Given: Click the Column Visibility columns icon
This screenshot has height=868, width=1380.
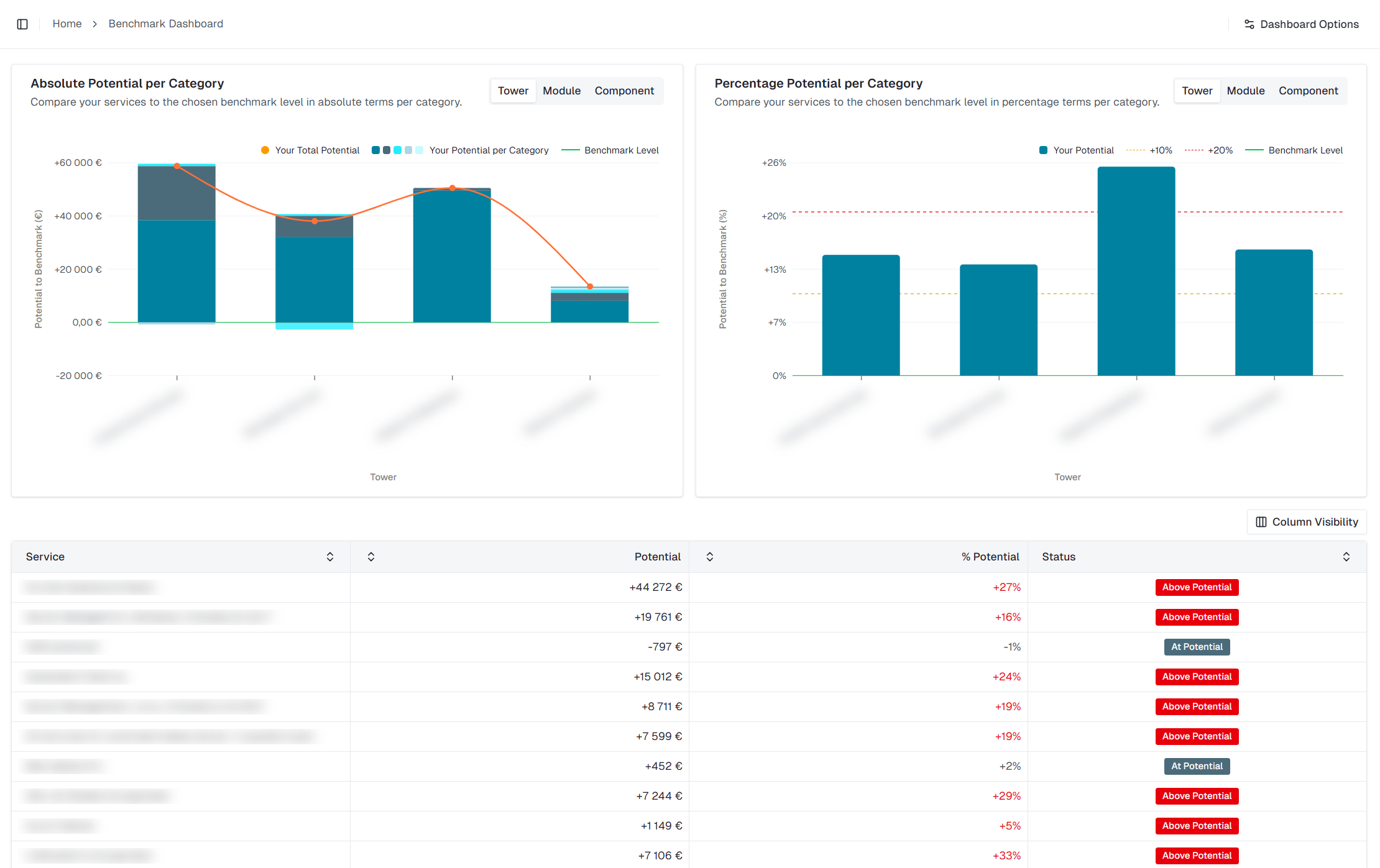Looking at the screenshot, I should (1261, 522).
